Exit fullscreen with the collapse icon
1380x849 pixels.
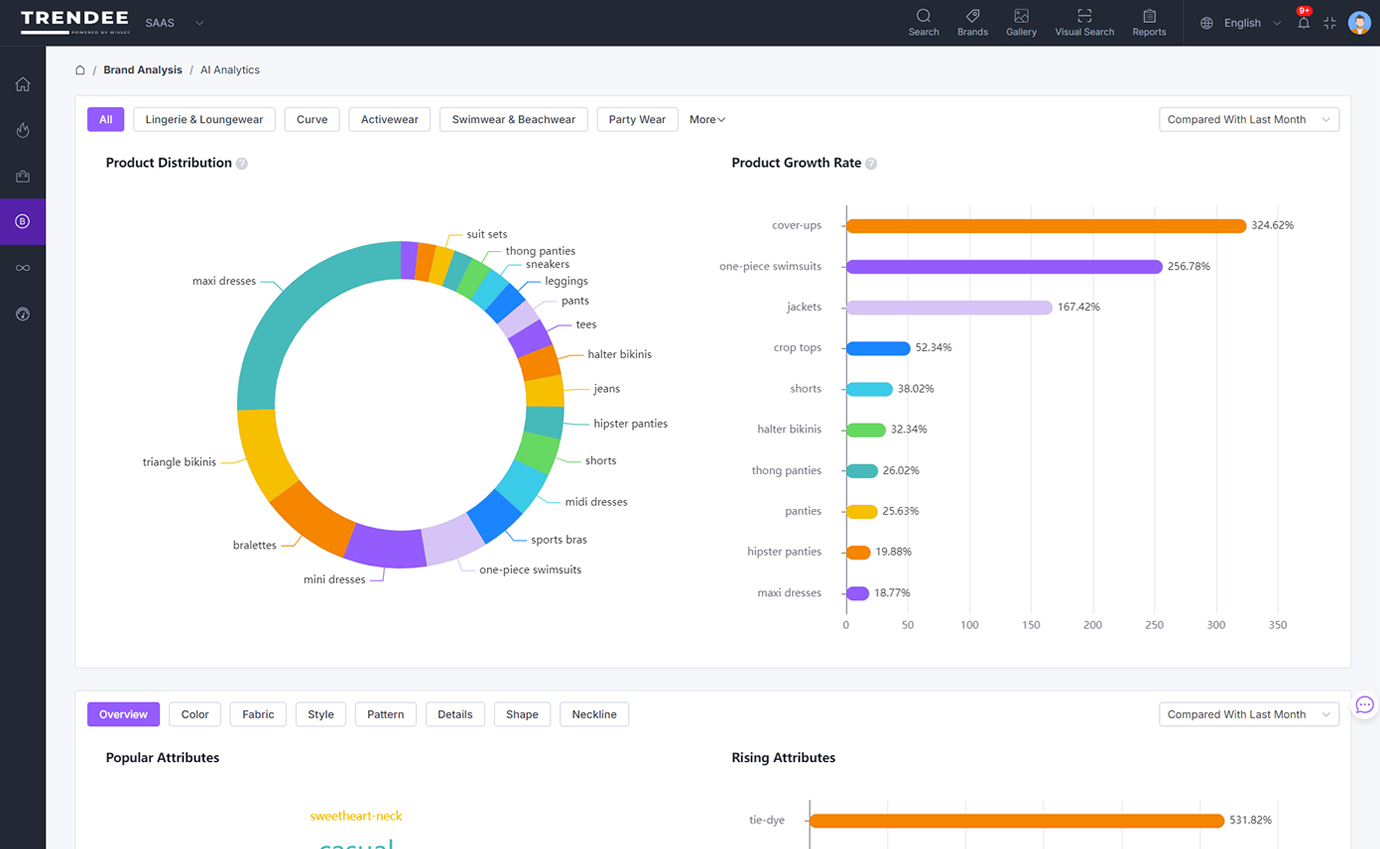pos(1330,23)
